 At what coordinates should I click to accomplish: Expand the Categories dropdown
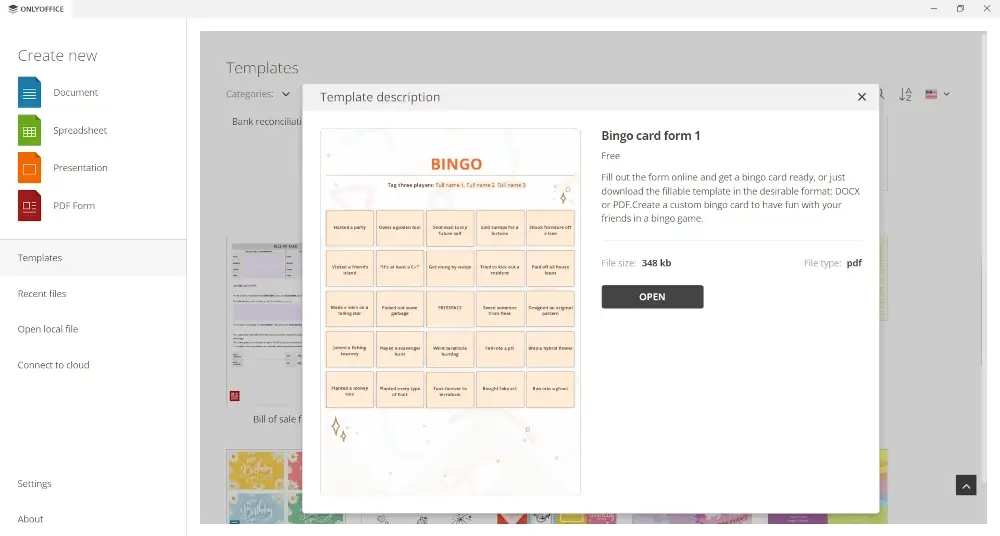[x=285, y=94]
